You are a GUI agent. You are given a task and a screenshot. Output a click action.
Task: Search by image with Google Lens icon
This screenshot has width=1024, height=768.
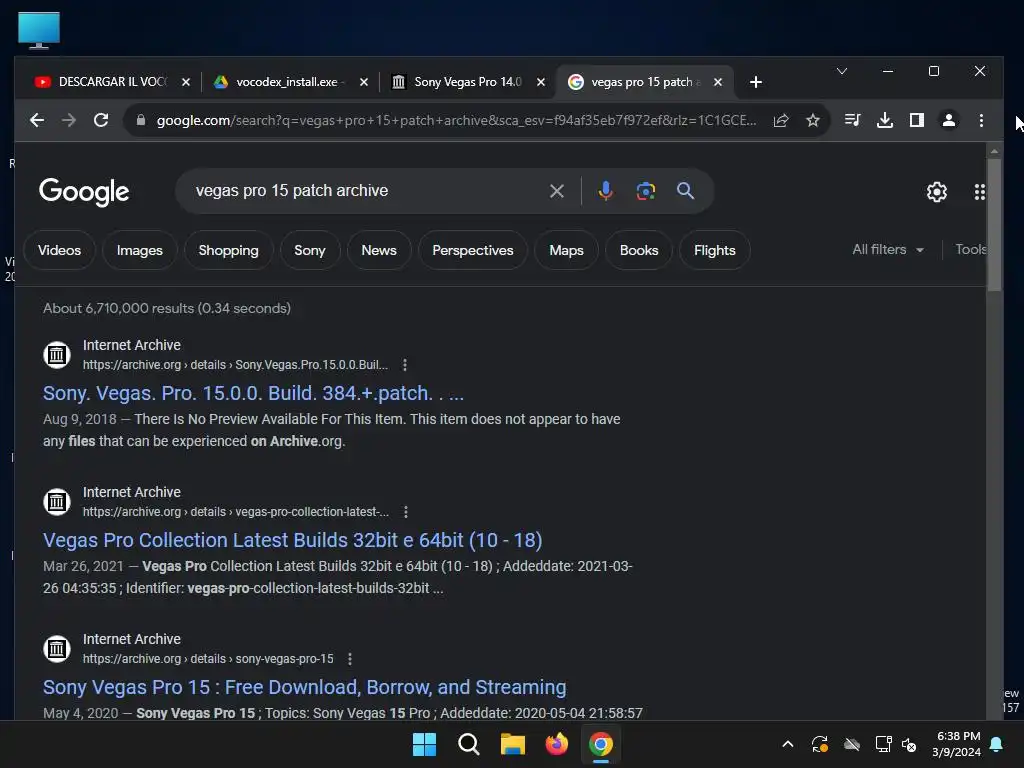click(645, 191)
